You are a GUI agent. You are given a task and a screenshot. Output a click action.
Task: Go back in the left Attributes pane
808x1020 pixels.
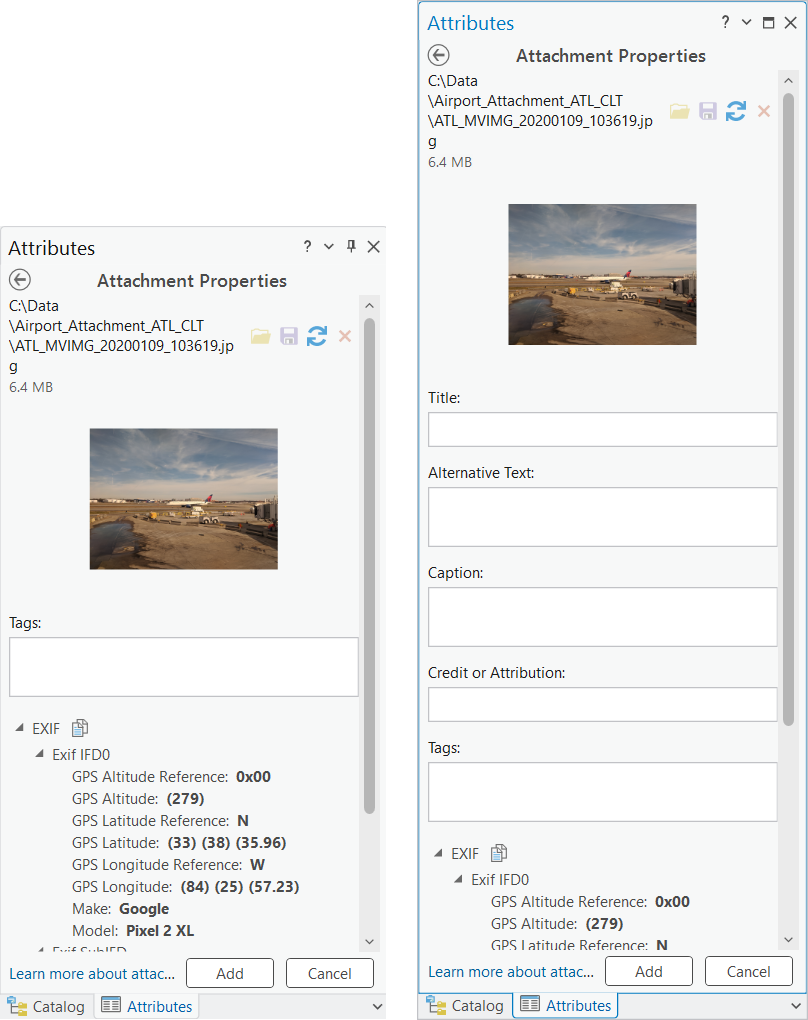point(20,280)
